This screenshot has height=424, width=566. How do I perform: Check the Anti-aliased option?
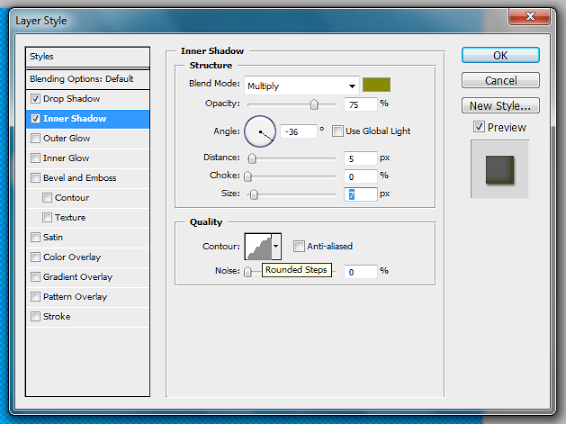click(x=299, y=246)
